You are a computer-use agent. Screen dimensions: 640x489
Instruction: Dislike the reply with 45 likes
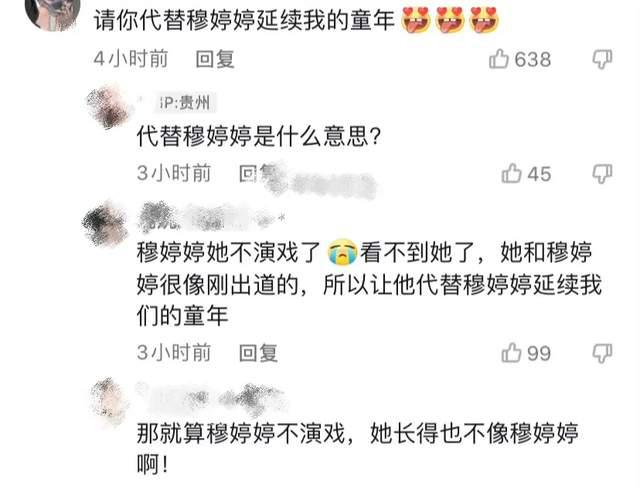(602, 174)
